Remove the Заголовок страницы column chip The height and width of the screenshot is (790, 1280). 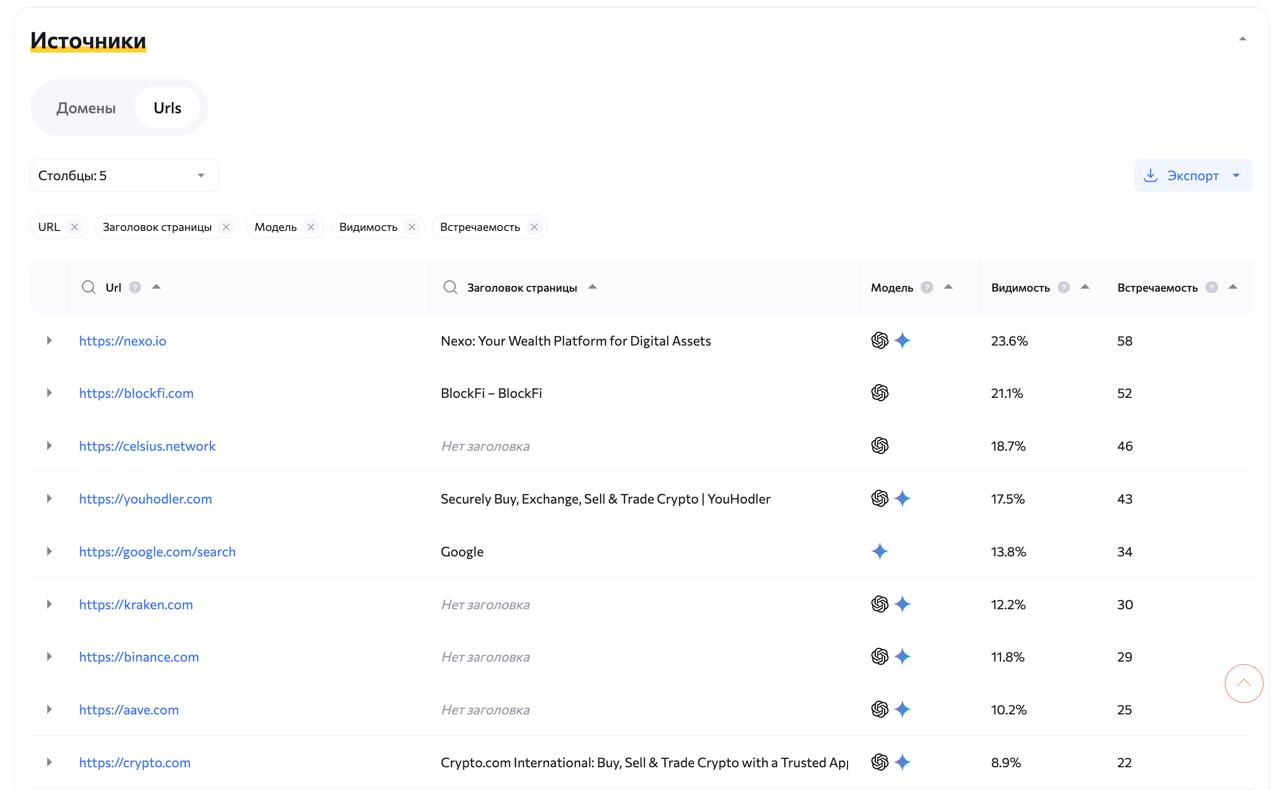pyautogui.click(x=226, y=227)
